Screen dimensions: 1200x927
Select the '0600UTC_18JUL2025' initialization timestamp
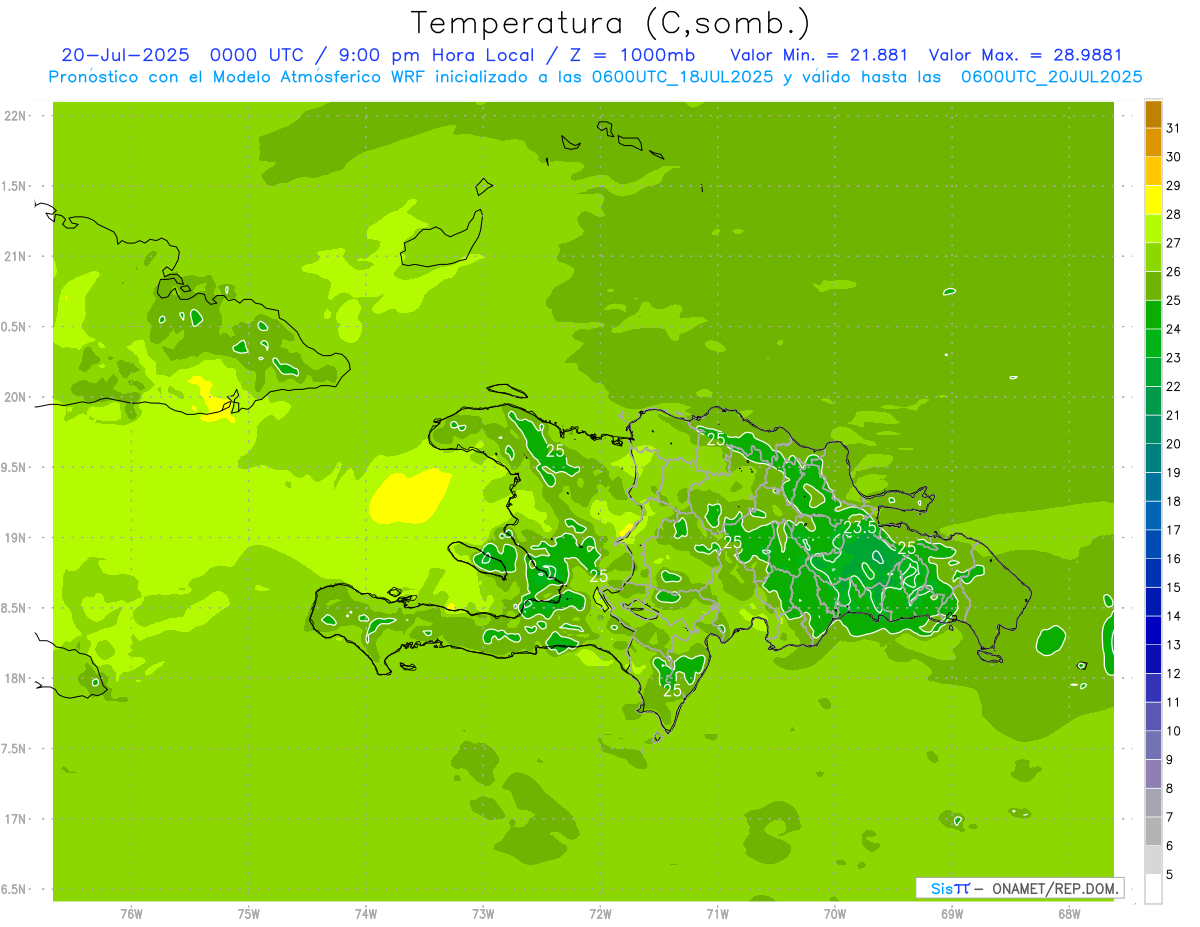682,77
